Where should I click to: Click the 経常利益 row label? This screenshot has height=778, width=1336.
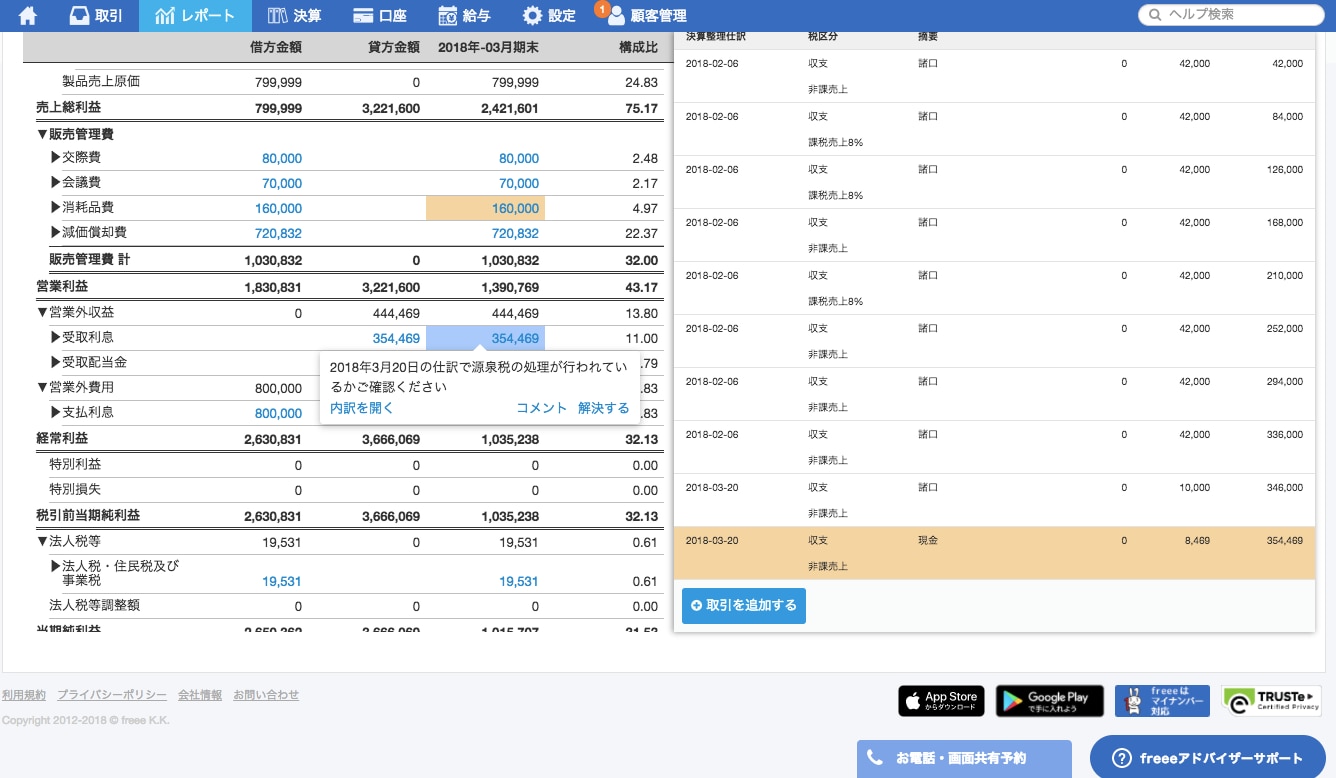coord(62,439)
